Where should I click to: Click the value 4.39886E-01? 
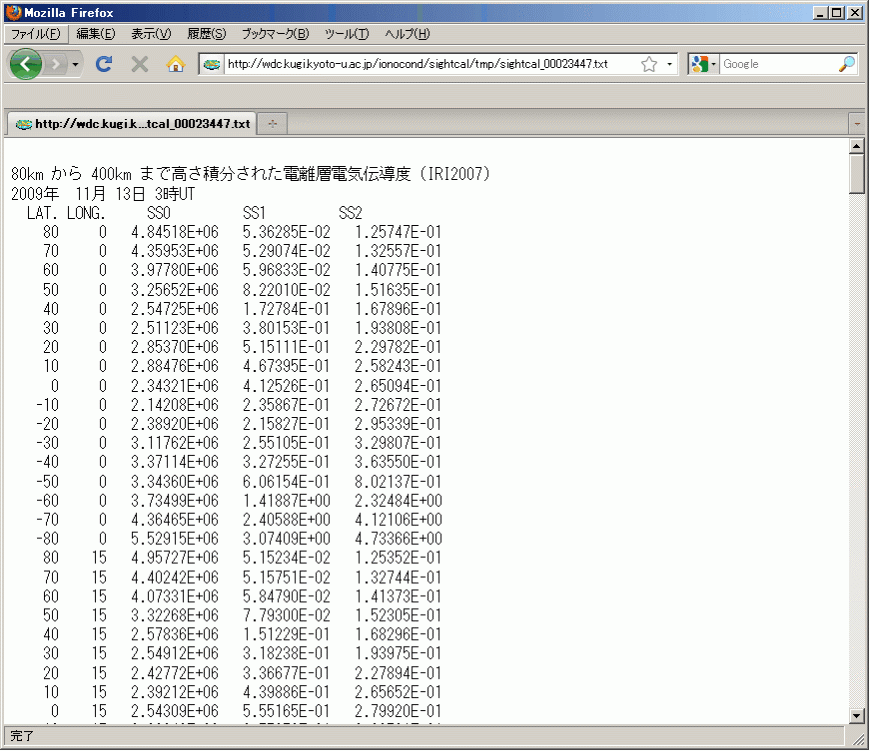tap(286, 692)
